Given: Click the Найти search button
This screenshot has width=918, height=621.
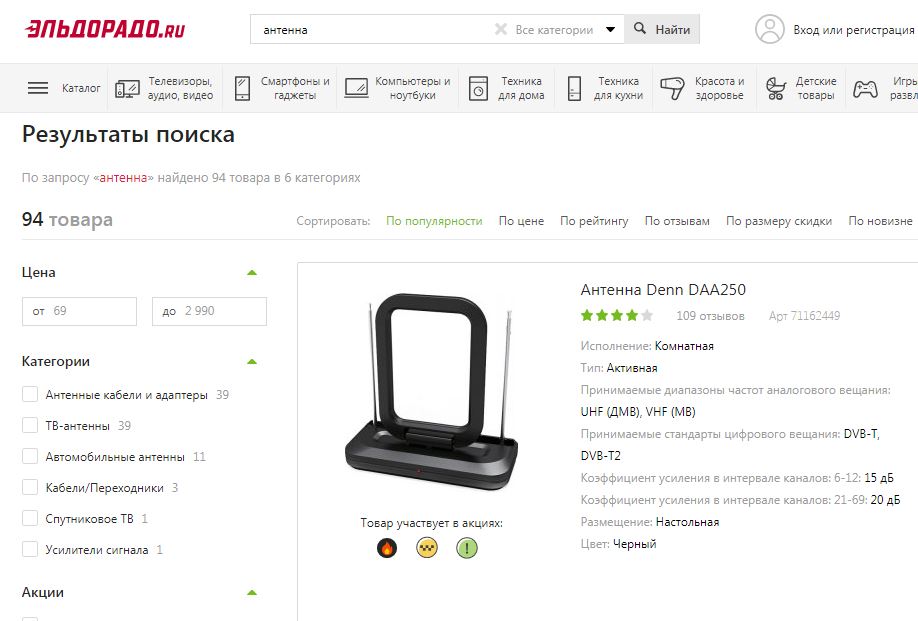Looking at the screenshot, I should tap(662, 29).
